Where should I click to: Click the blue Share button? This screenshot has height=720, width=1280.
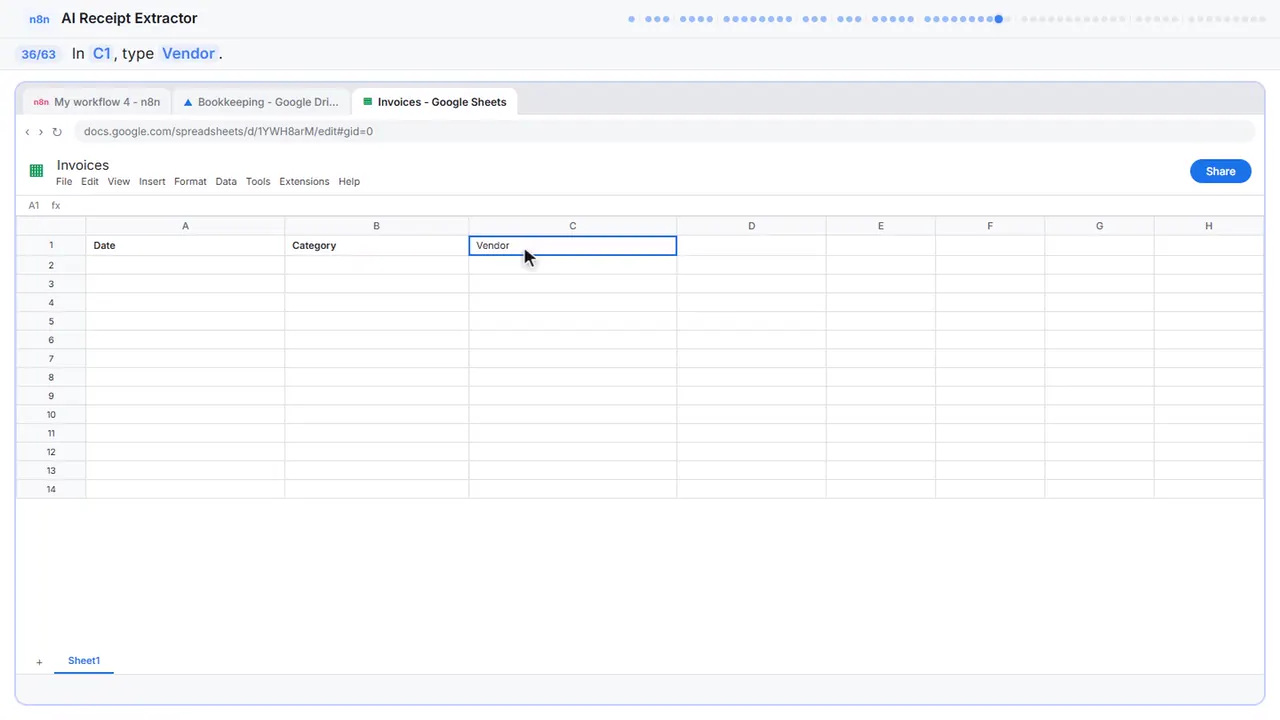[x=1220, y=171]
